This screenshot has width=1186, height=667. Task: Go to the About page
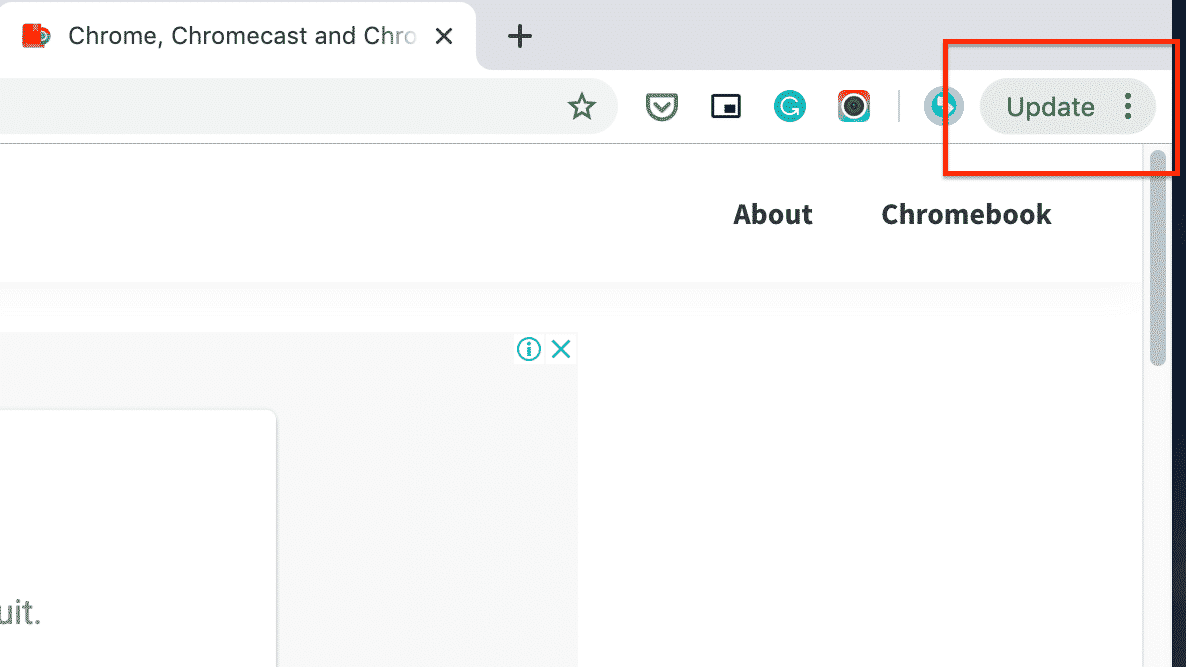(772, 215)
